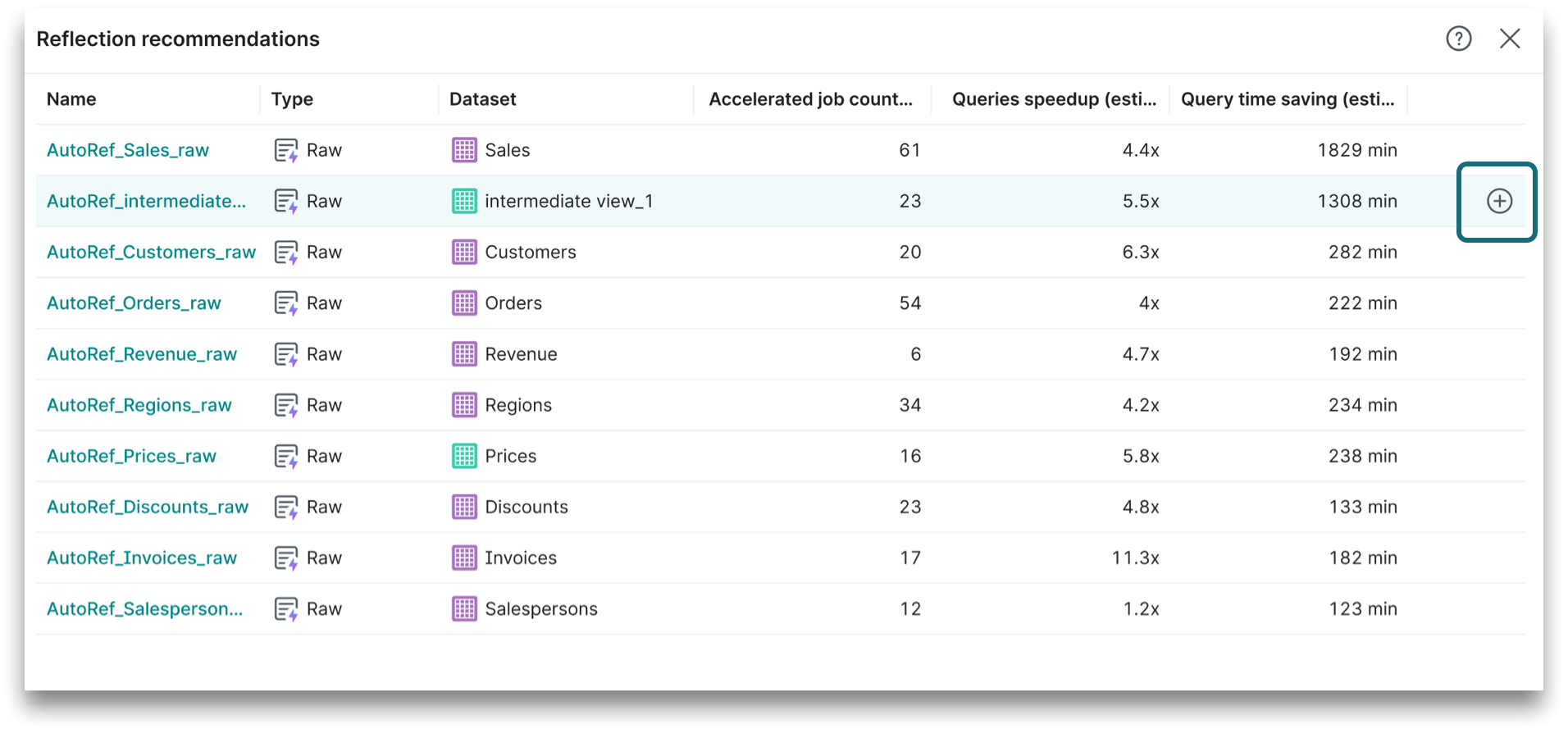This screenshot has height=733, width=1568.
Task: Click the green intermediate view_1 dataset icon
Action: click(x=464, y=201)
